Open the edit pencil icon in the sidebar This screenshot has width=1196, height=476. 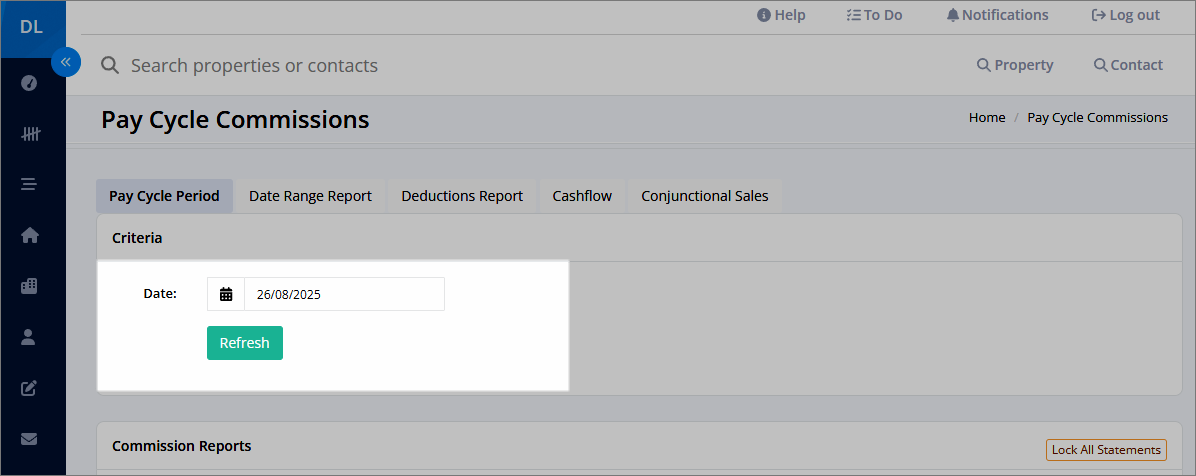(29, 388)
